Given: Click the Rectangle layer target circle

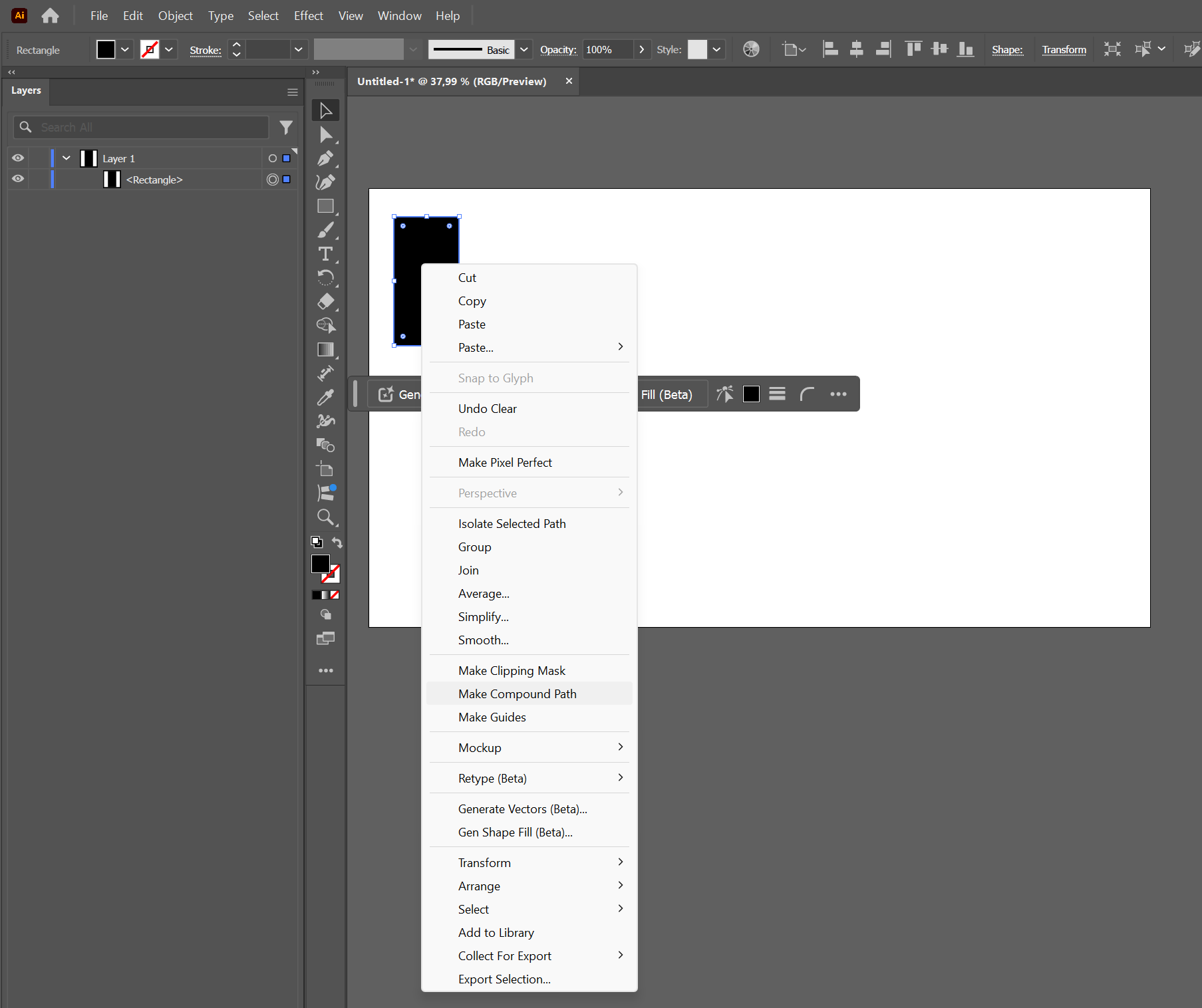Looking at the screenshot, I should click(272, 180).
